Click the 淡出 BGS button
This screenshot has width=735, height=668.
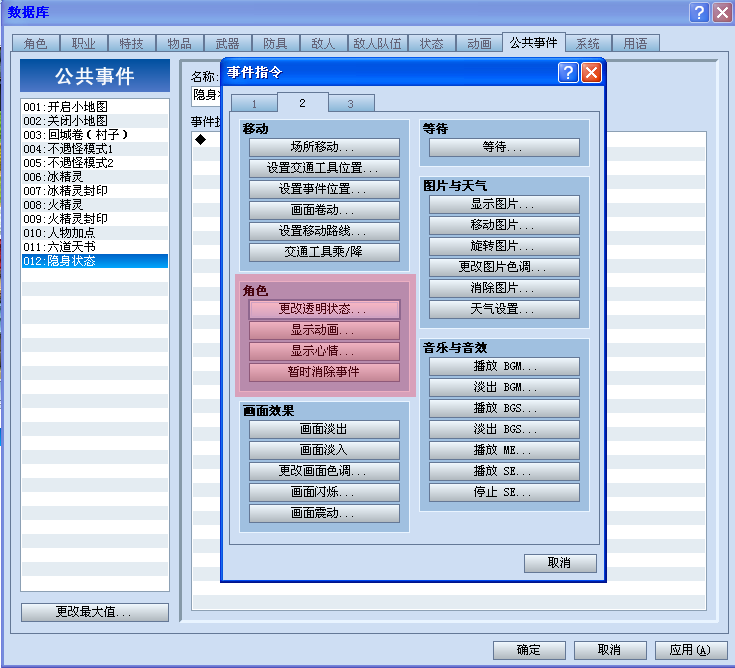click(504, 429)
